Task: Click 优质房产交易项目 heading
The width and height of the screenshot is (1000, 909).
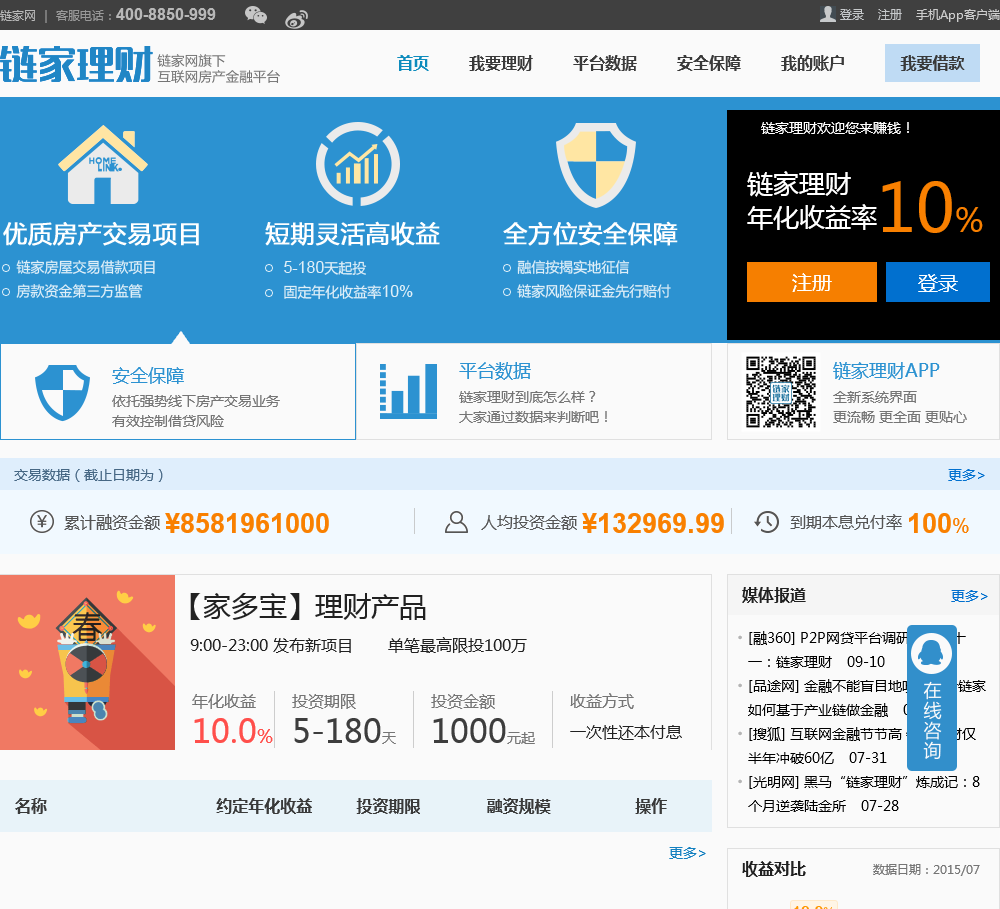Action: point(102,234)
